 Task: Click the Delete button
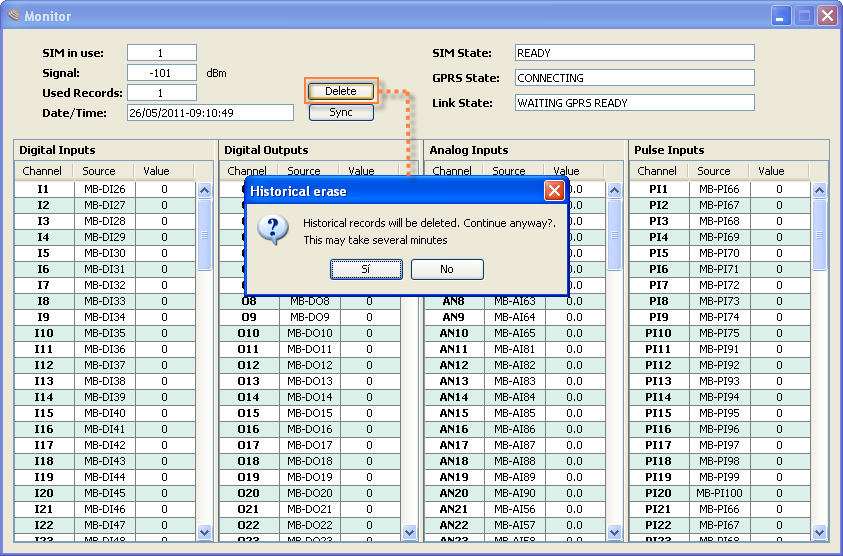pos(341,92)
